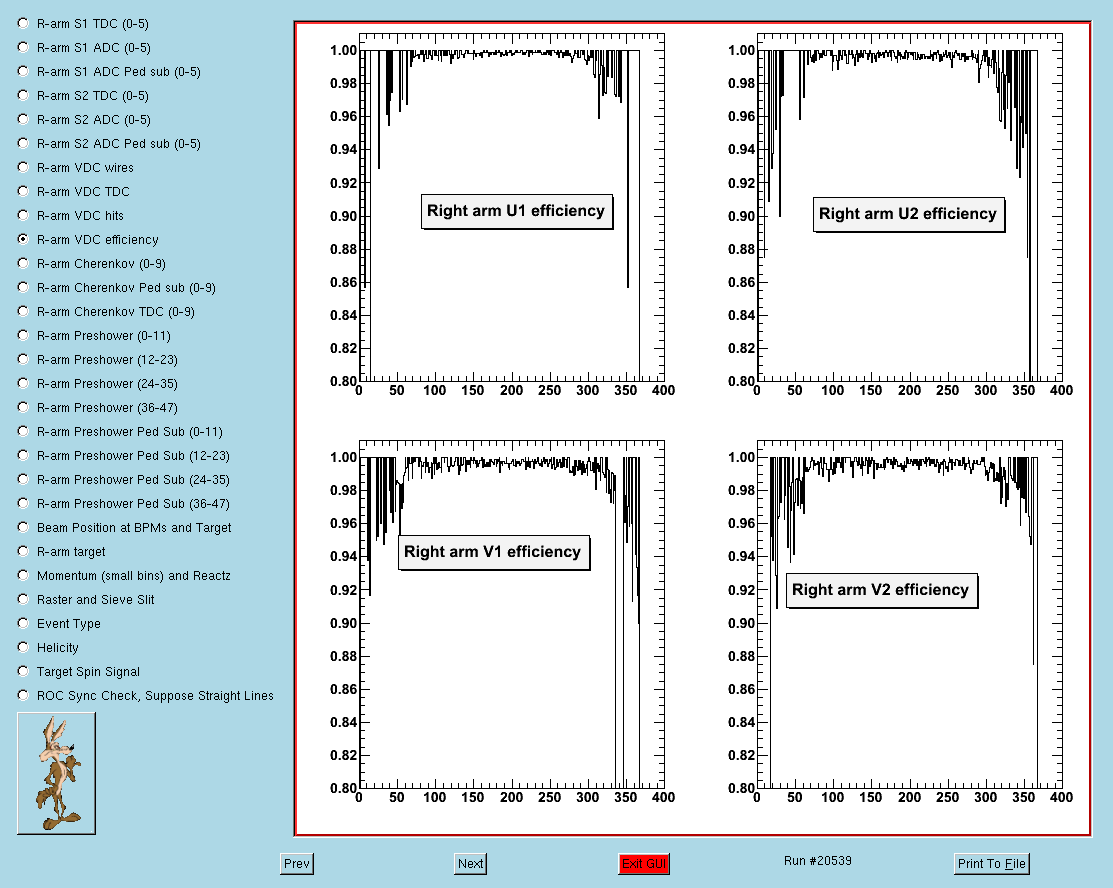Click the Right arm U2 efficiency title box
Viewport: 1113px width, 888px height.
[909, 214]
